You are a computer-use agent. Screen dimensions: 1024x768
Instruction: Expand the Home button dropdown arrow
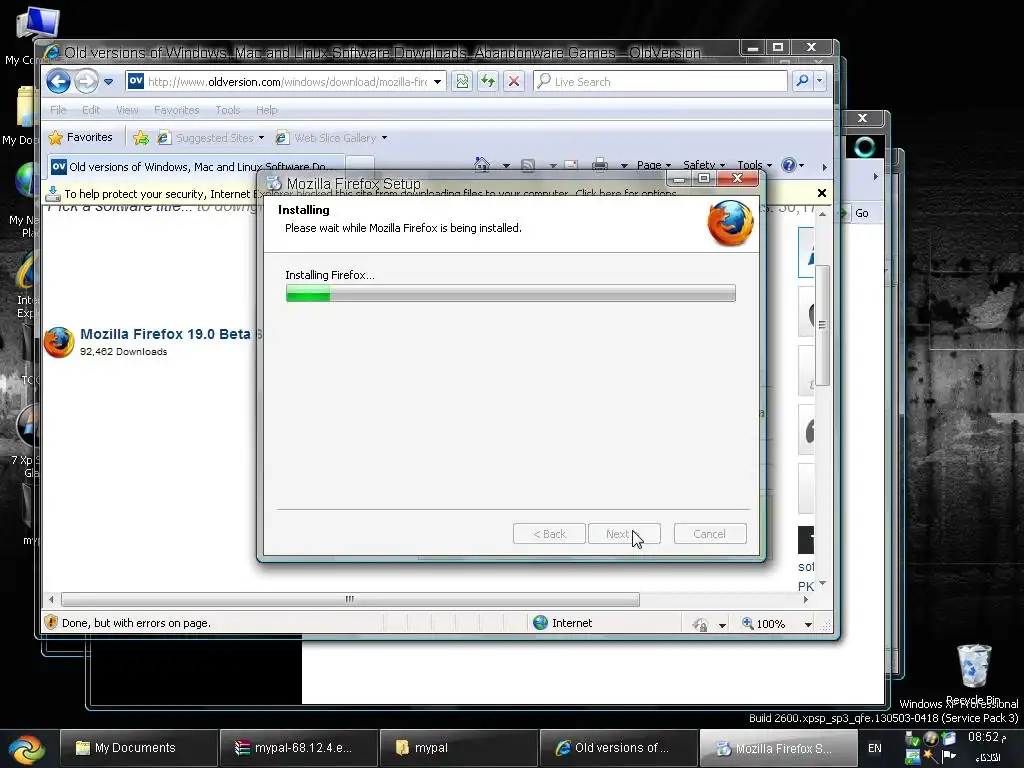tap(506, 166)
